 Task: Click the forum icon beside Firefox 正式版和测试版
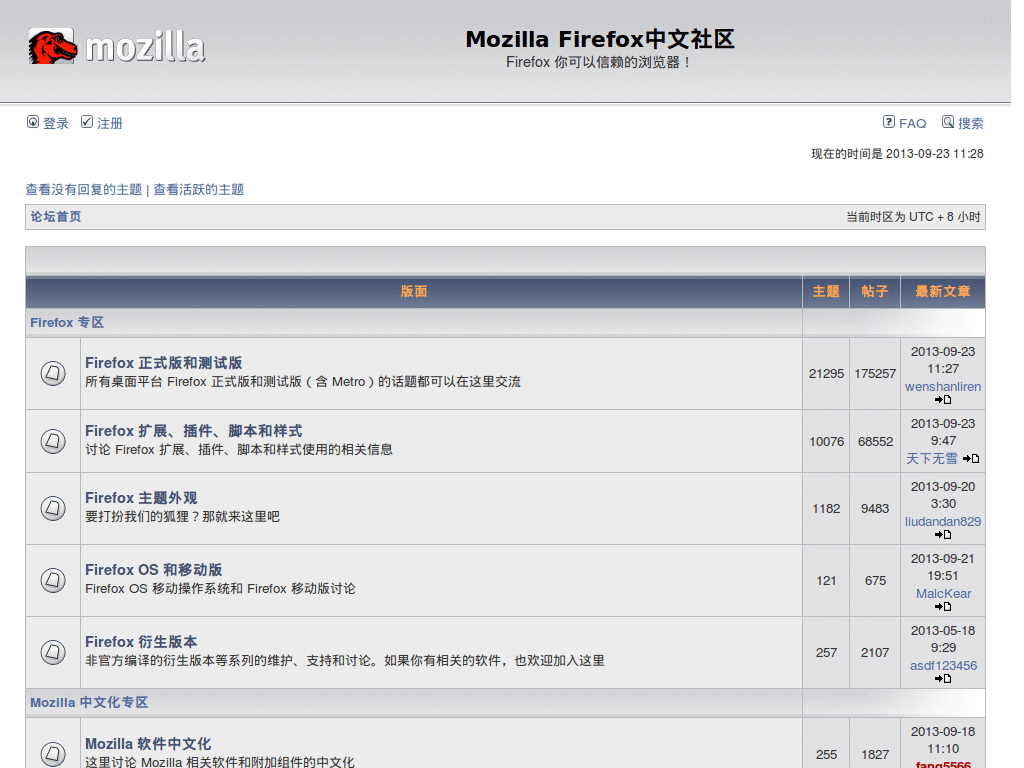(52, 372)
